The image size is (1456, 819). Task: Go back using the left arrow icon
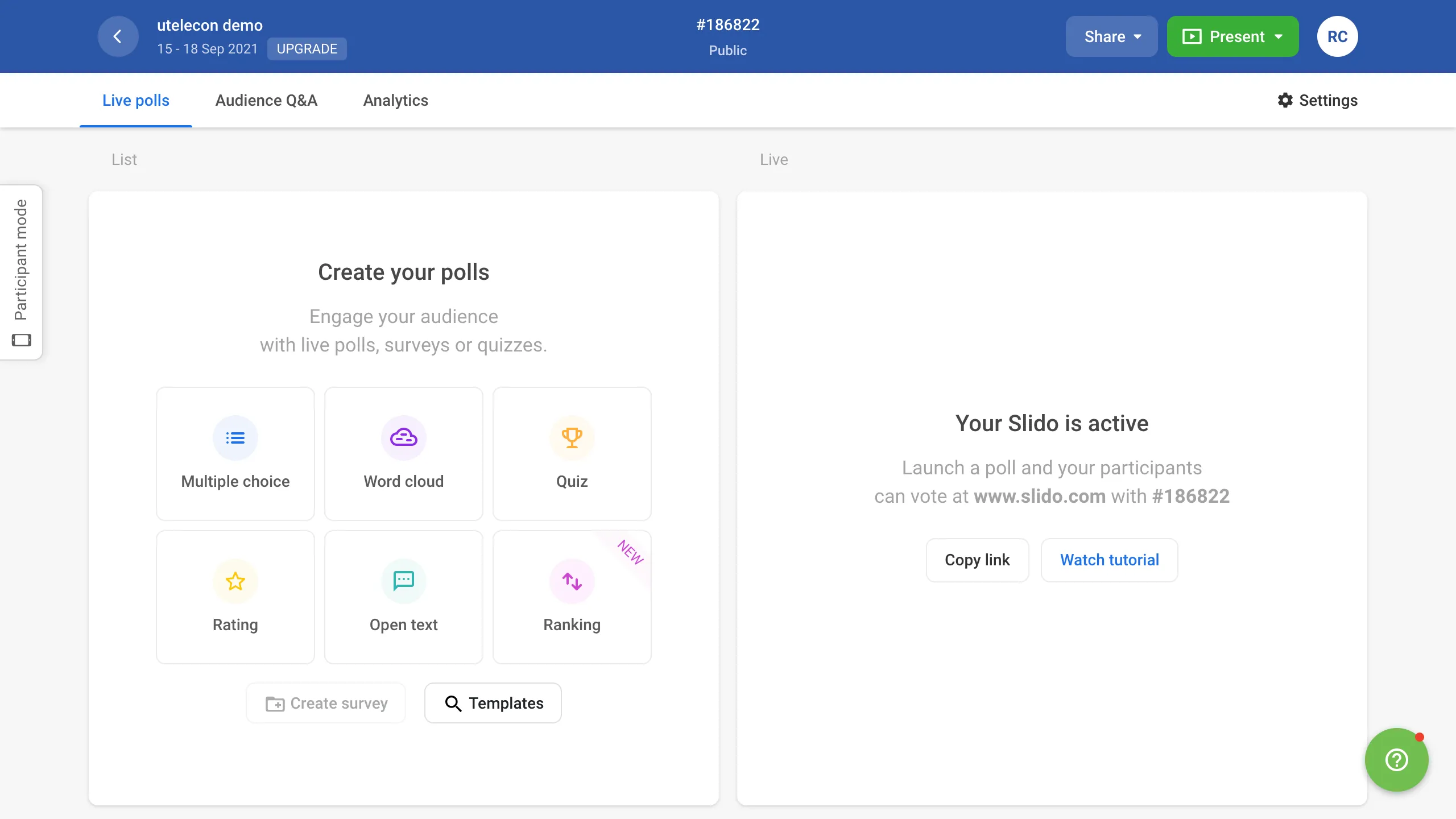click(118, 37)
